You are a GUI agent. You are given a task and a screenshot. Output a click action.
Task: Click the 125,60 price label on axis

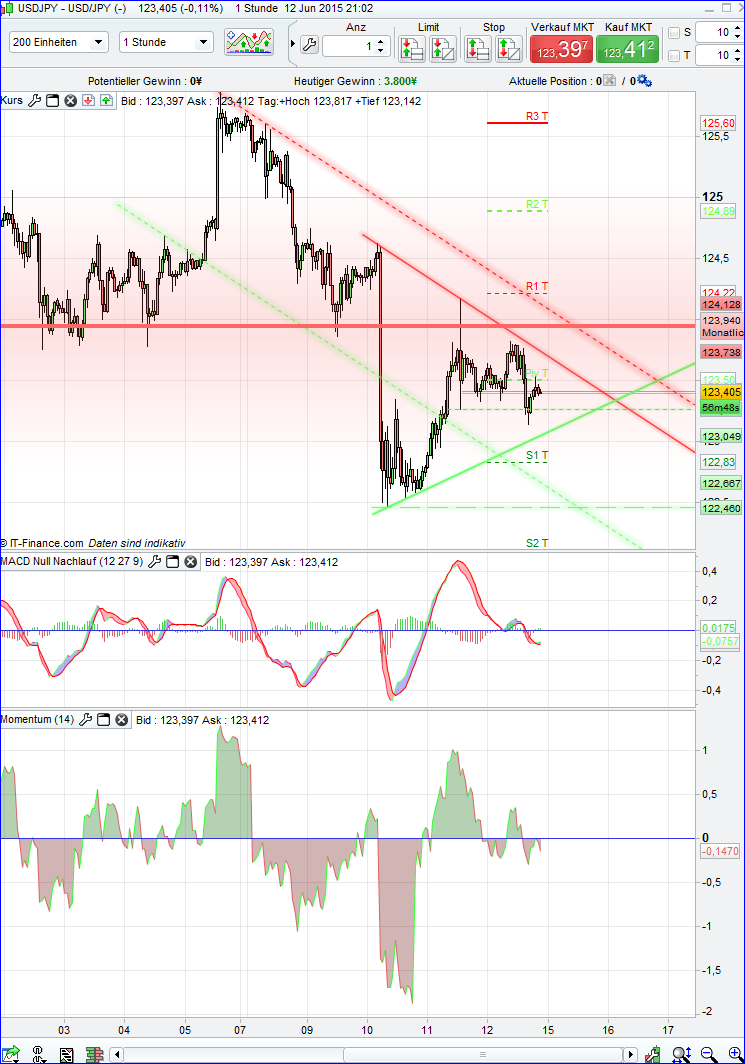(719, 123)
